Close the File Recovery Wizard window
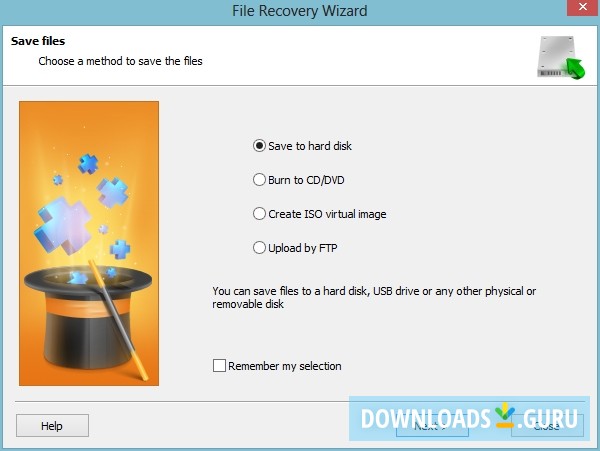 [x=582, y=7]
